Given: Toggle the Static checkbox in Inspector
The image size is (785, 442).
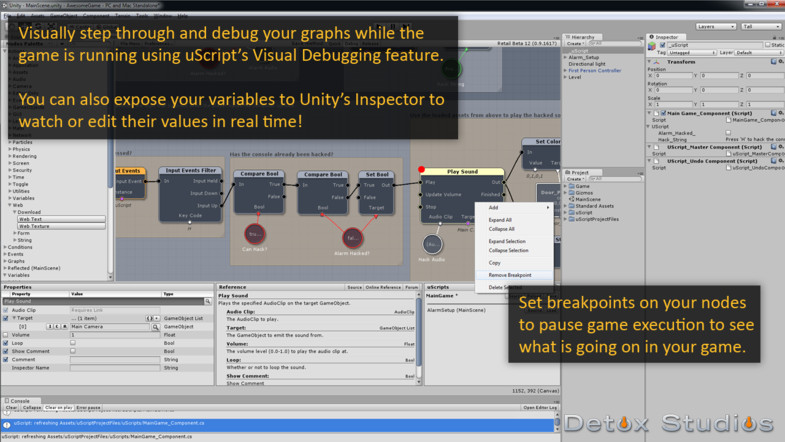Looking at the screenshot, I should point(768,45).
